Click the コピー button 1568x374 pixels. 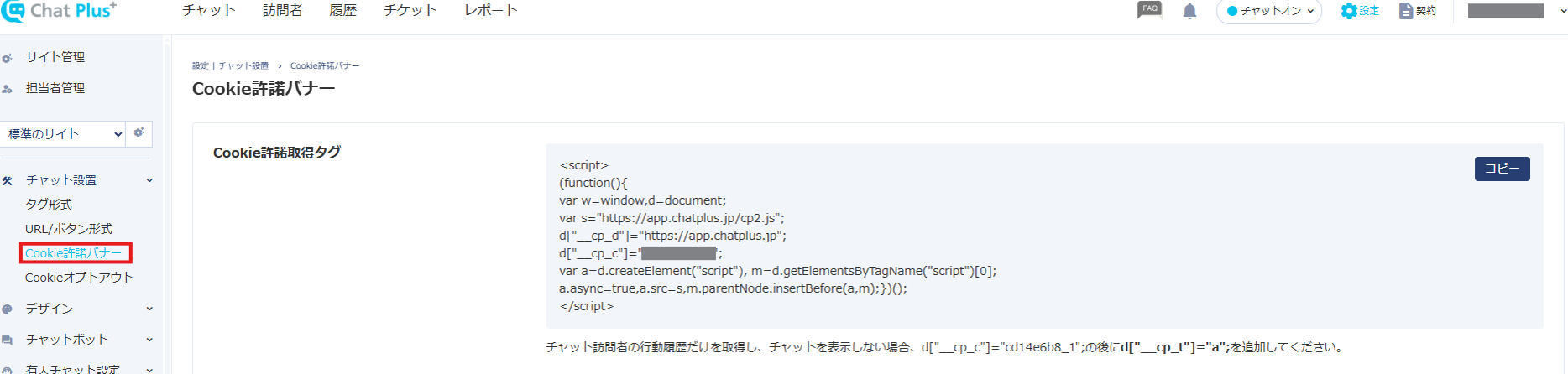[x=1502, y=169]
